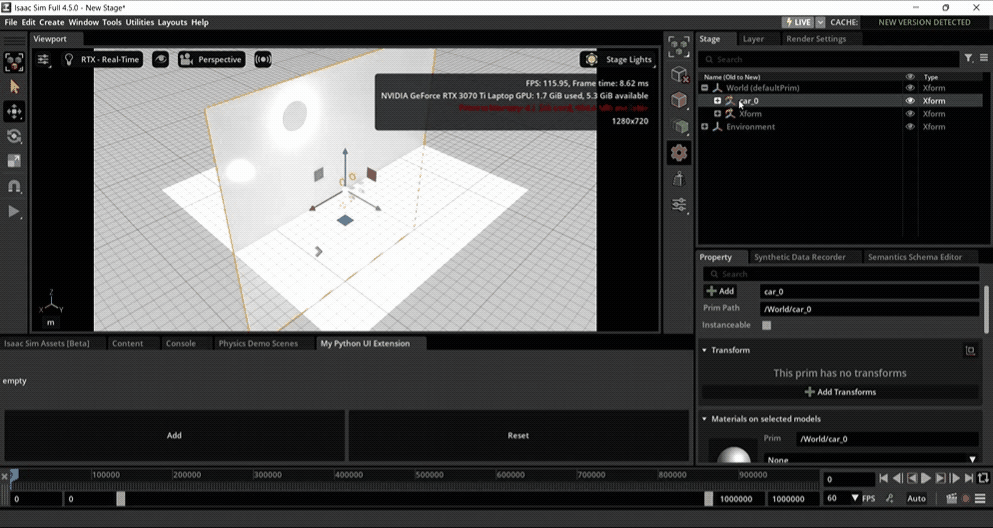This screenshot has width=993, height=528.
Task: Toggle visibility of Environment prim
Action: 910,127
